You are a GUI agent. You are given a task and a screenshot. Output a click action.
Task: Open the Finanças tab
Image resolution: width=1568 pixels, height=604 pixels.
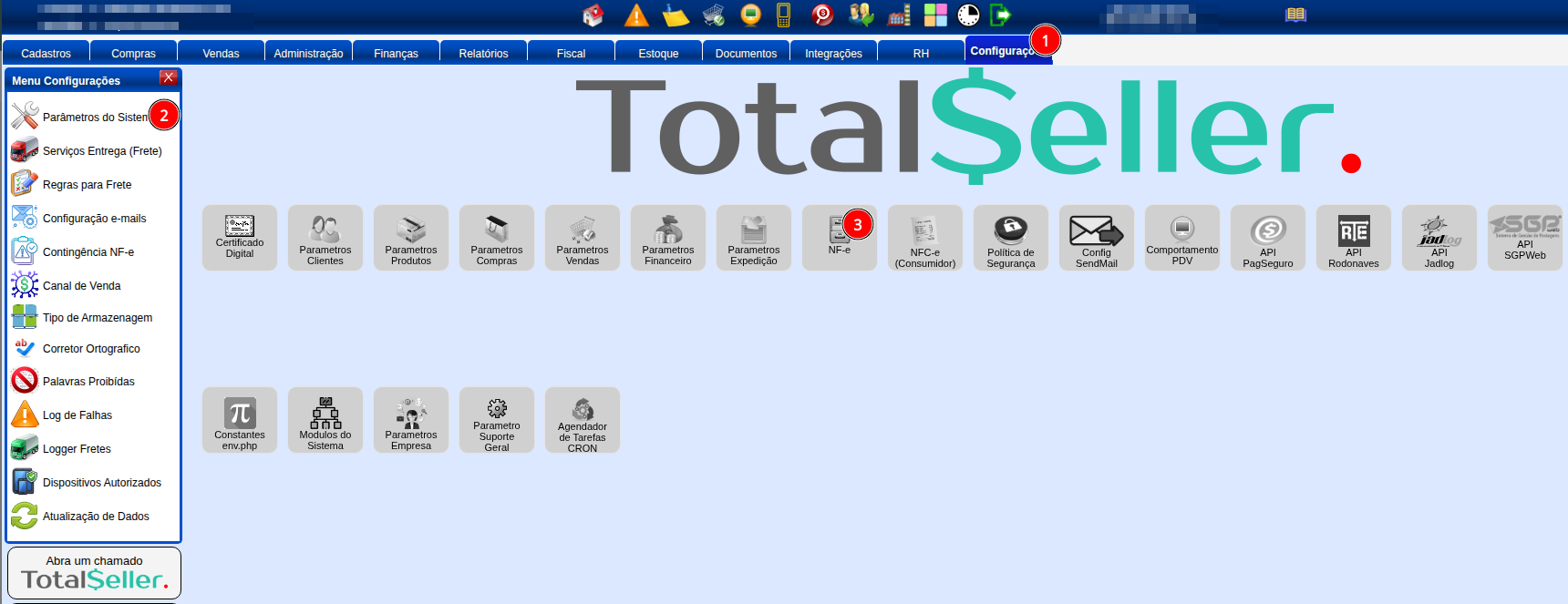(x=397, y=53)
